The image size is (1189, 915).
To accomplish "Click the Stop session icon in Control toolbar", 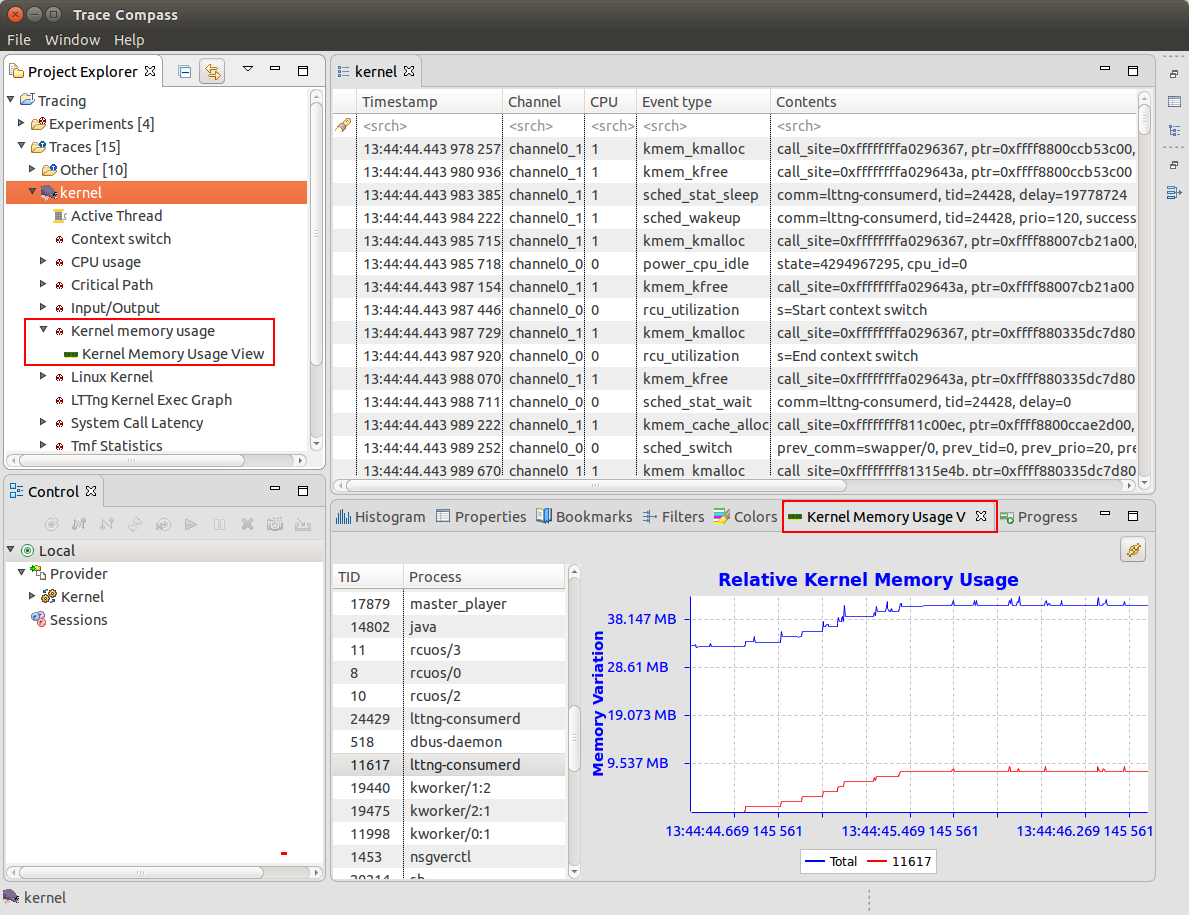I will coord(247,525).
